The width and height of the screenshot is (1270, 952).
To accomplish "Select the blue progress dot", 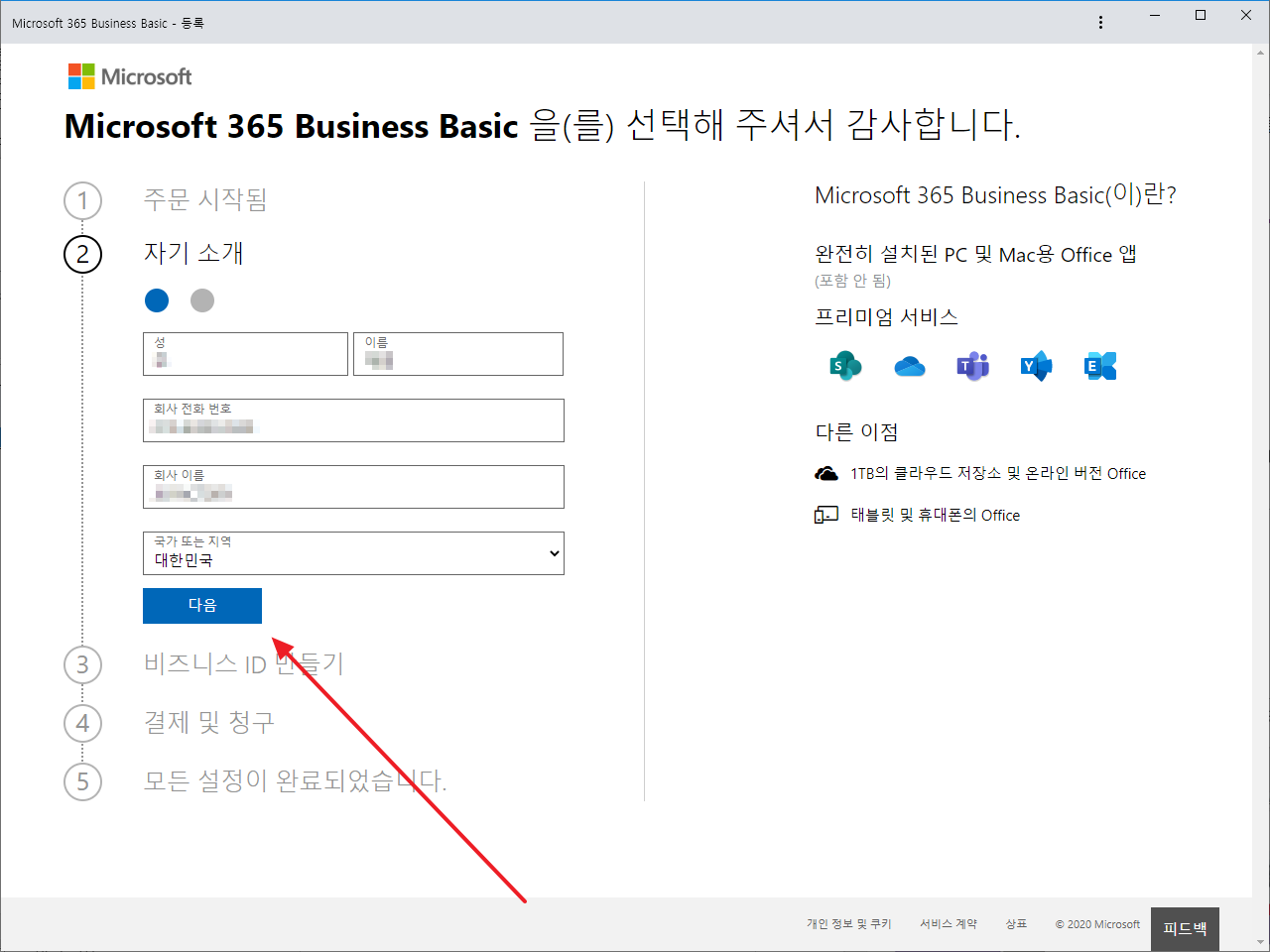I will [157, 300].
